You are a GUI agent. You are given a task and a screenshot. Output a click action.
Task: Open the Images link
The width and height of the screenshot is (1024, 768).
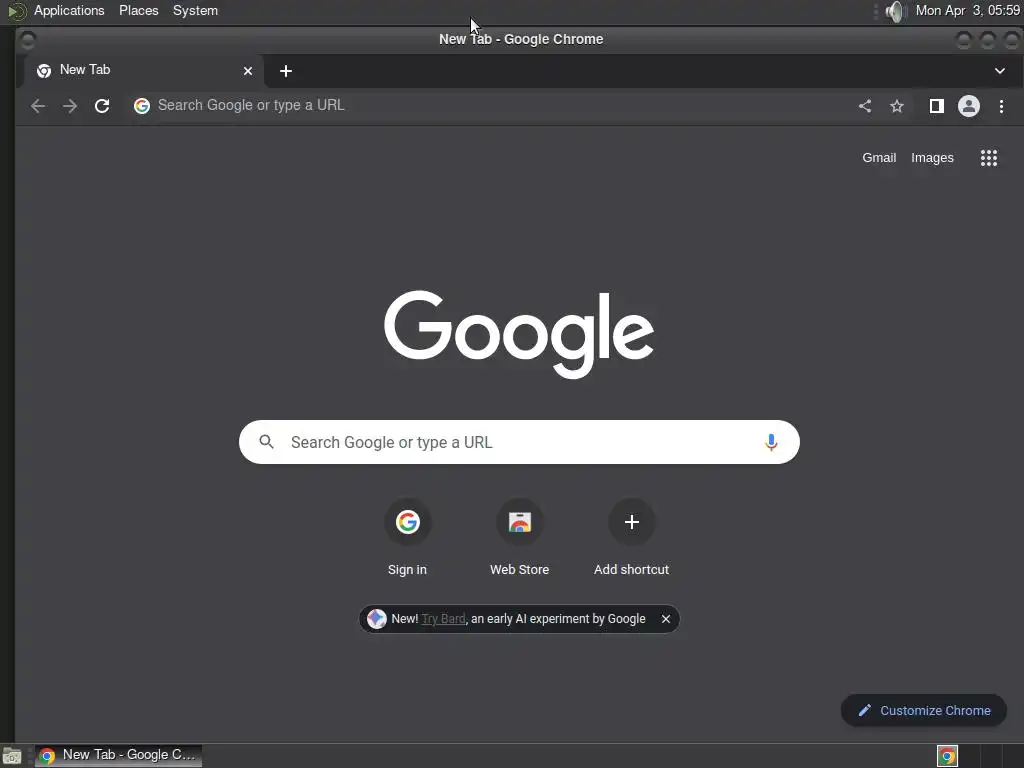[932, 158]
